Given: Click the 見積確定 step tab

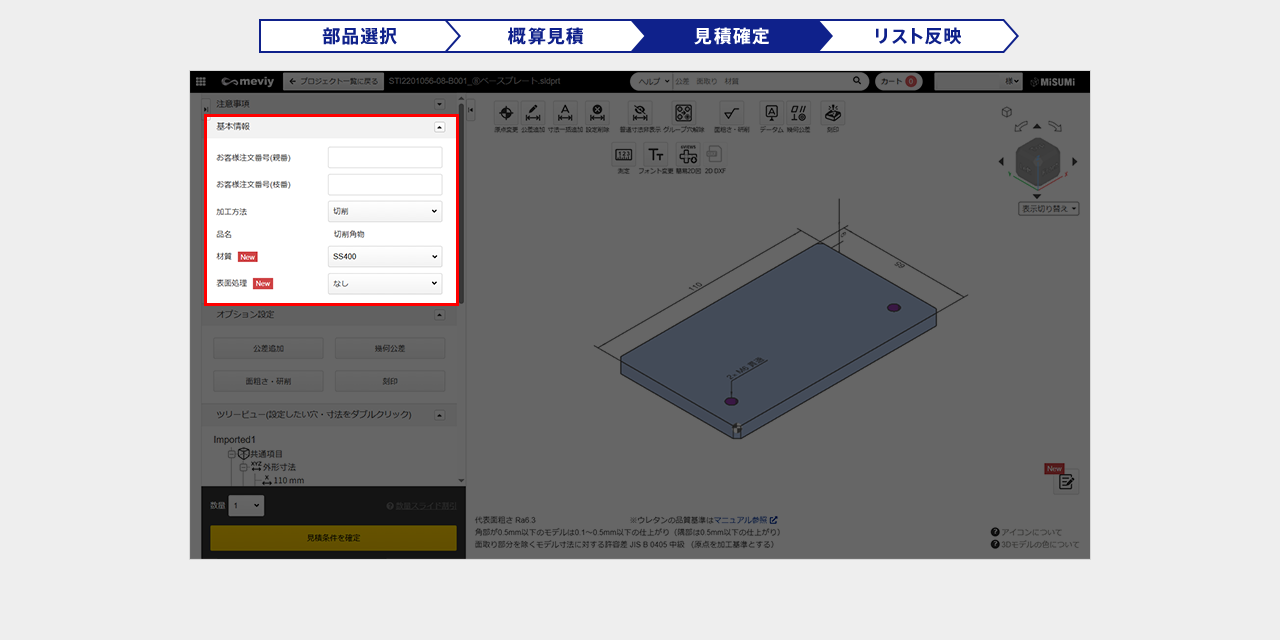Looking at the screenshot, I should [731, 36].
